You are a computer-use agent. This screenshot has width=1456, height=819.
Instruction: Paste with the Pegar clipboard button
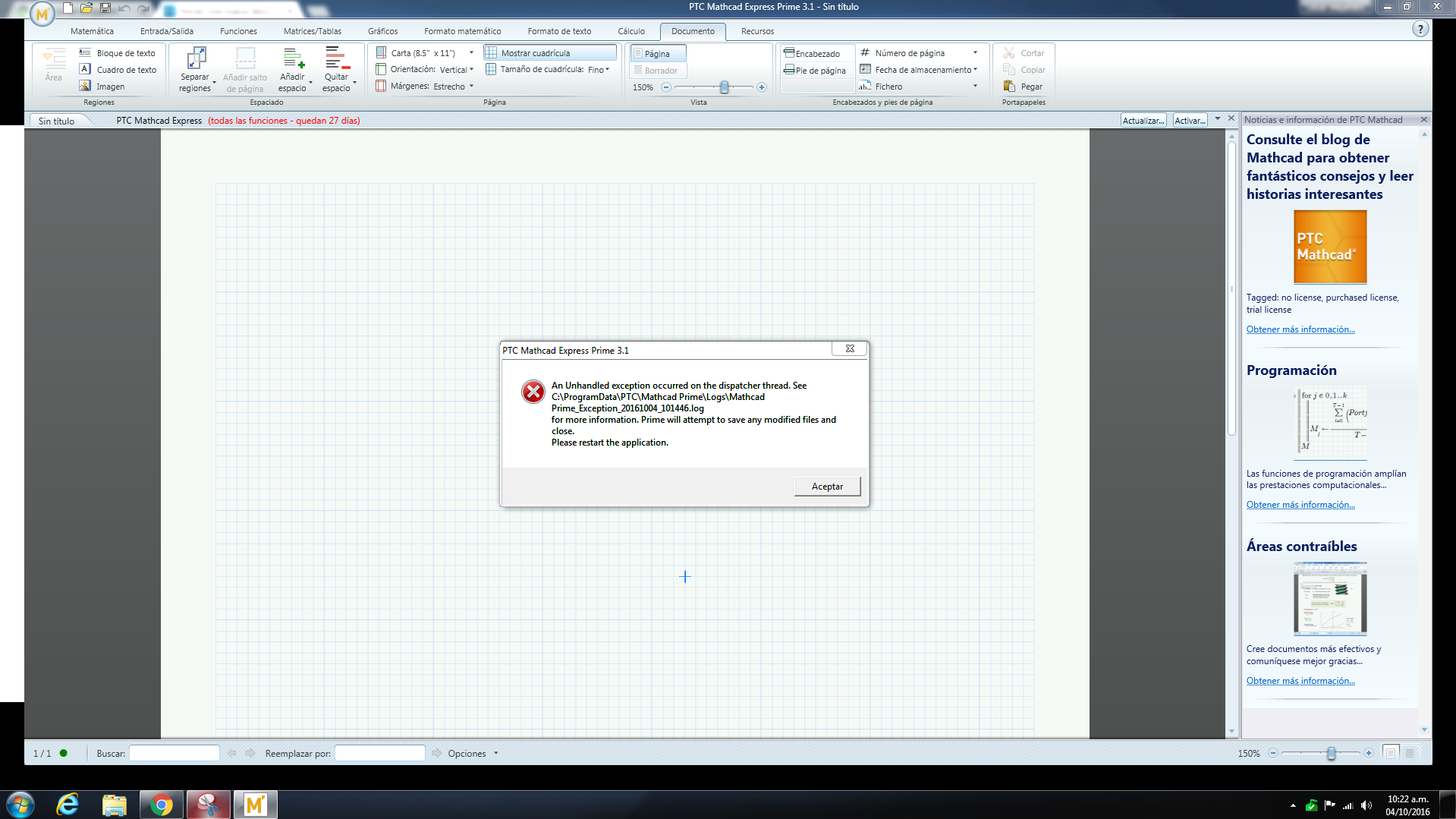(x=1024, y=87)
